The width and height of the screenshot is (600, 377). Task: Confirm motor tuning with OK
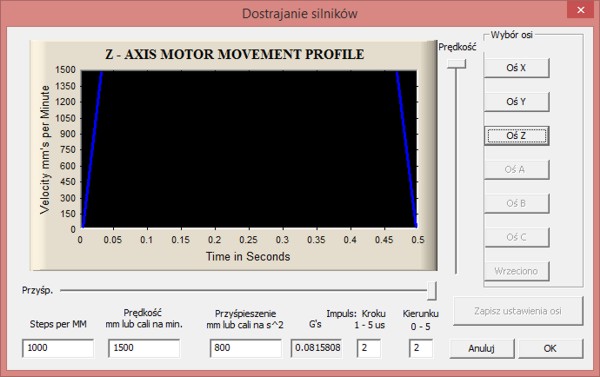[551, 348]
